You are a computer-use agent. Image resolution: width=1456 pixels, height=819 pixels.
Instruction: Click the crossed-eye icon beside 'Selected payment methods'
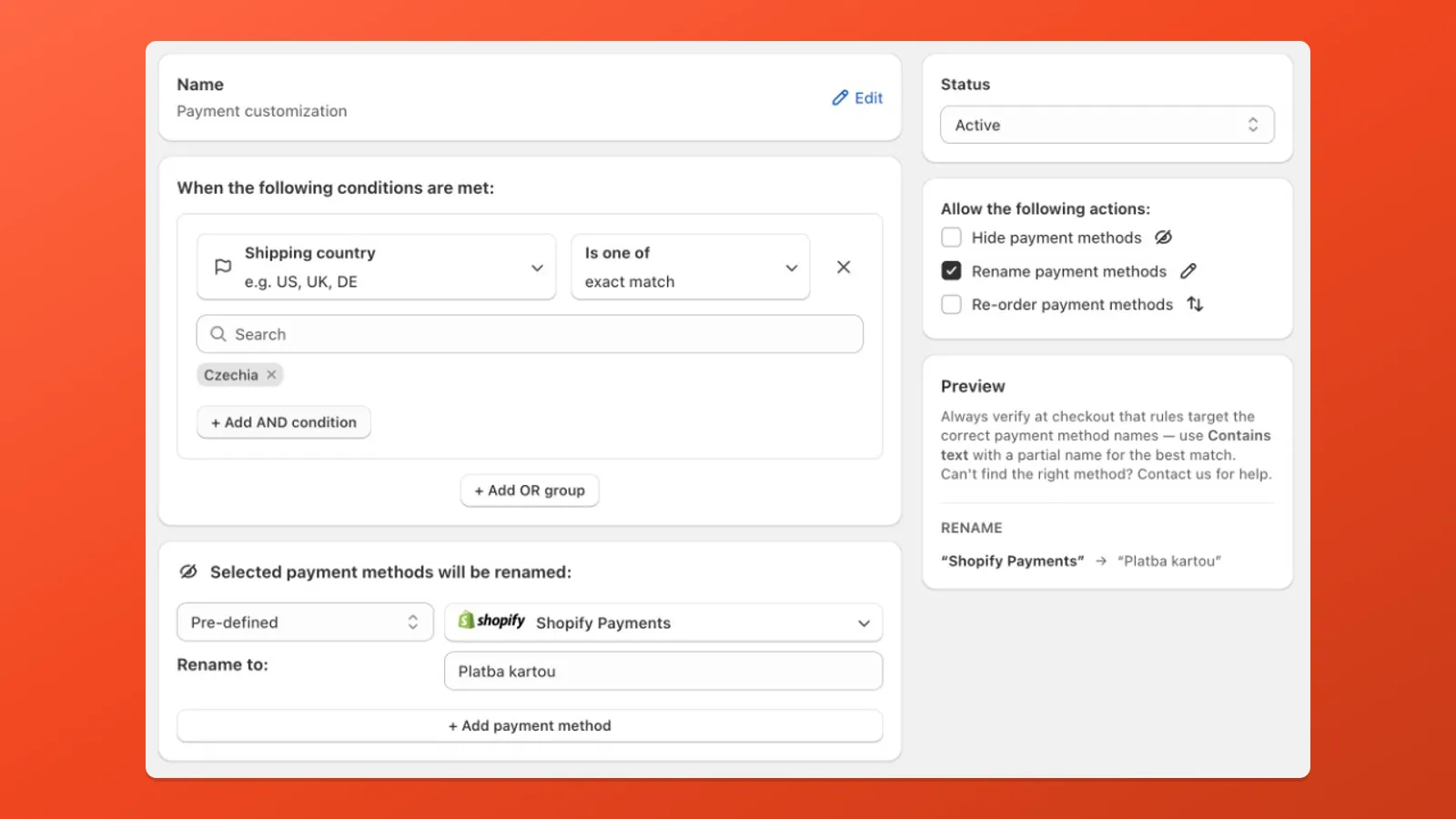[187, 571]
